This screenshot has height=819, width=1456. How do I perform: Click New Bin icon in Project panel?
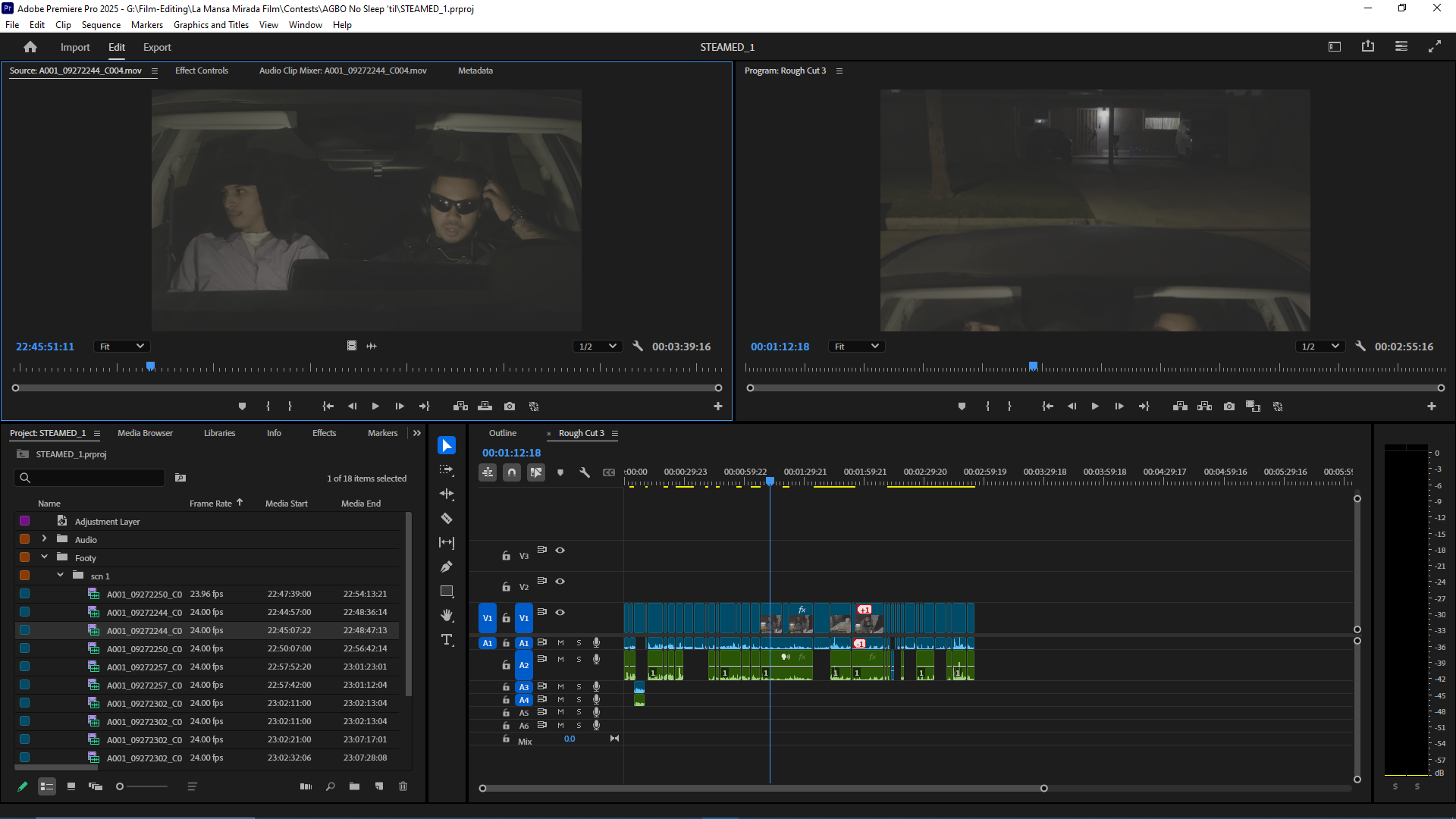coord(354,786)
